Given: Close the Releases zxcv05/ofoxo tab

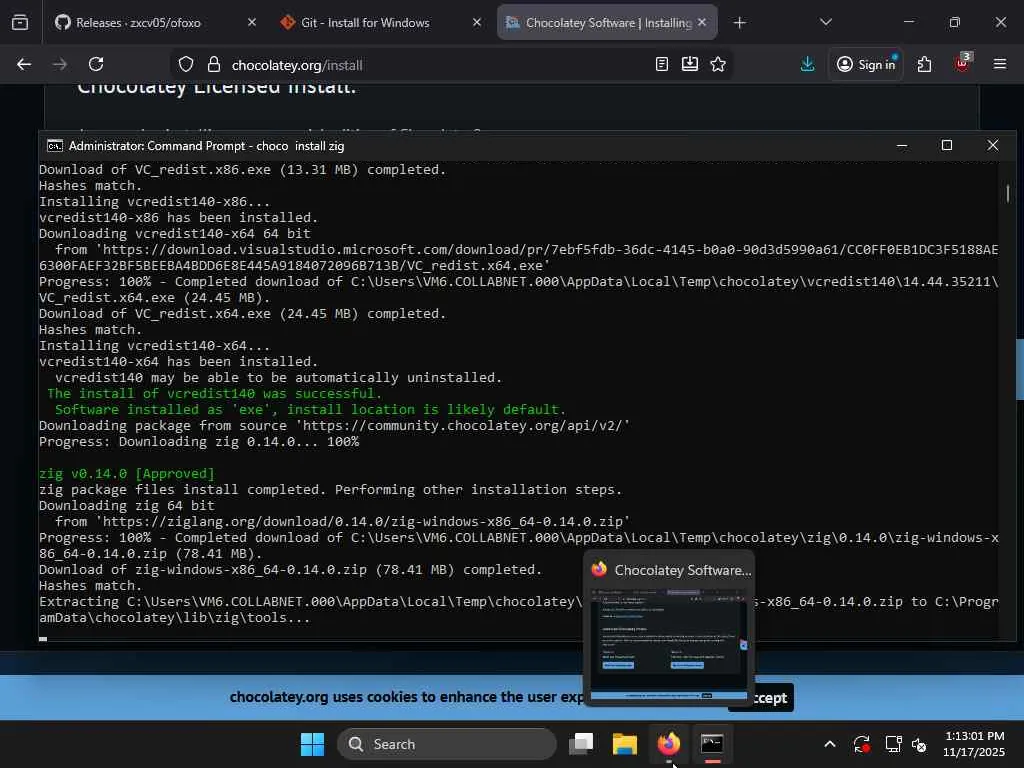Looking at the screenshot, I should [252, 22].
